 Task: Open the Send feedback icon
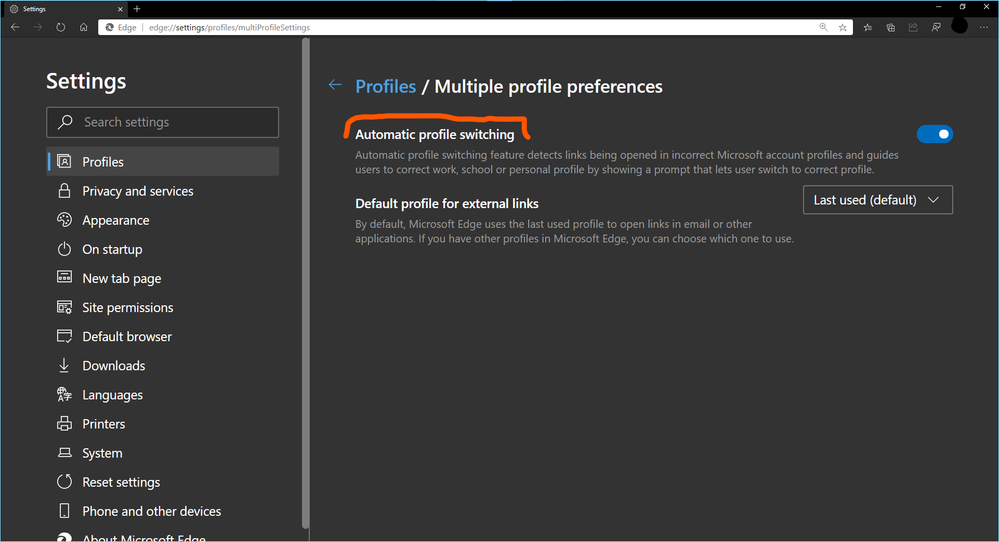click(936, 27)
